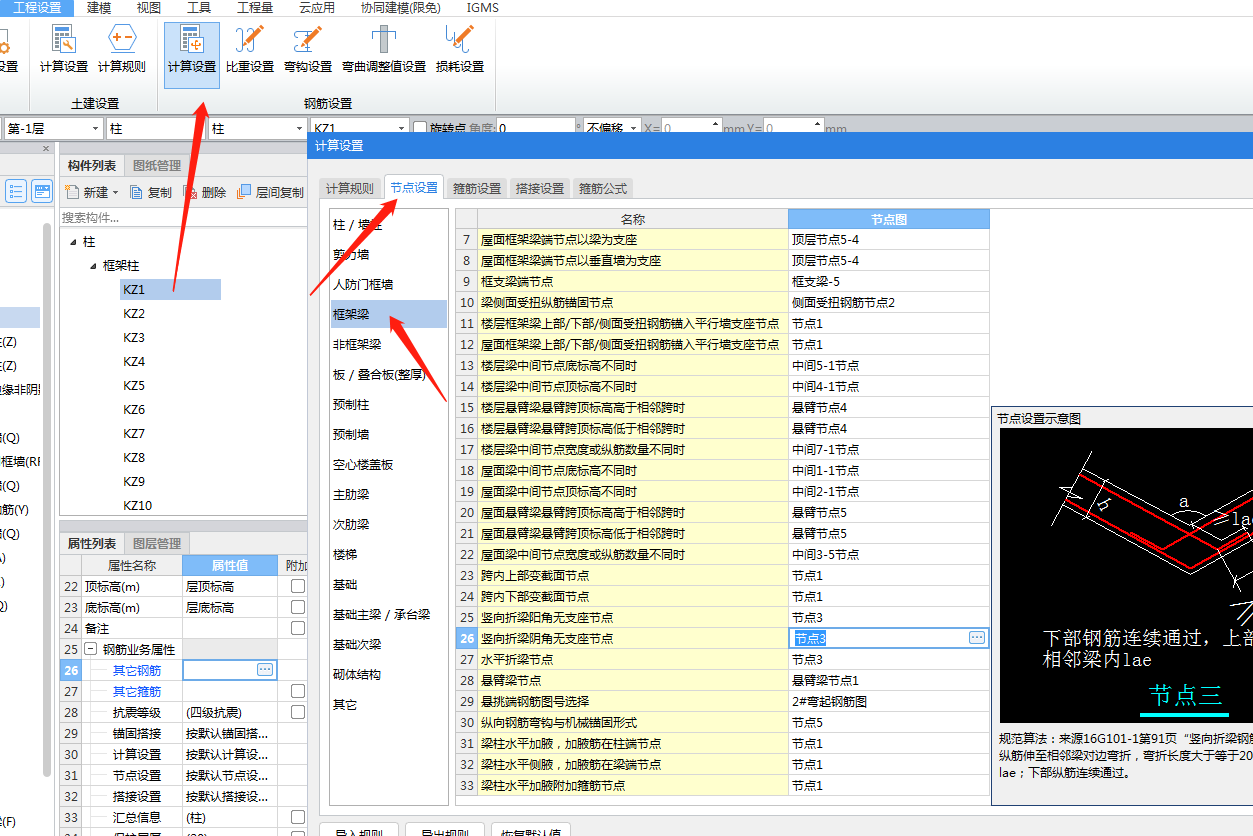Open the IGMS ribbon tab

[x=484, y=7]
